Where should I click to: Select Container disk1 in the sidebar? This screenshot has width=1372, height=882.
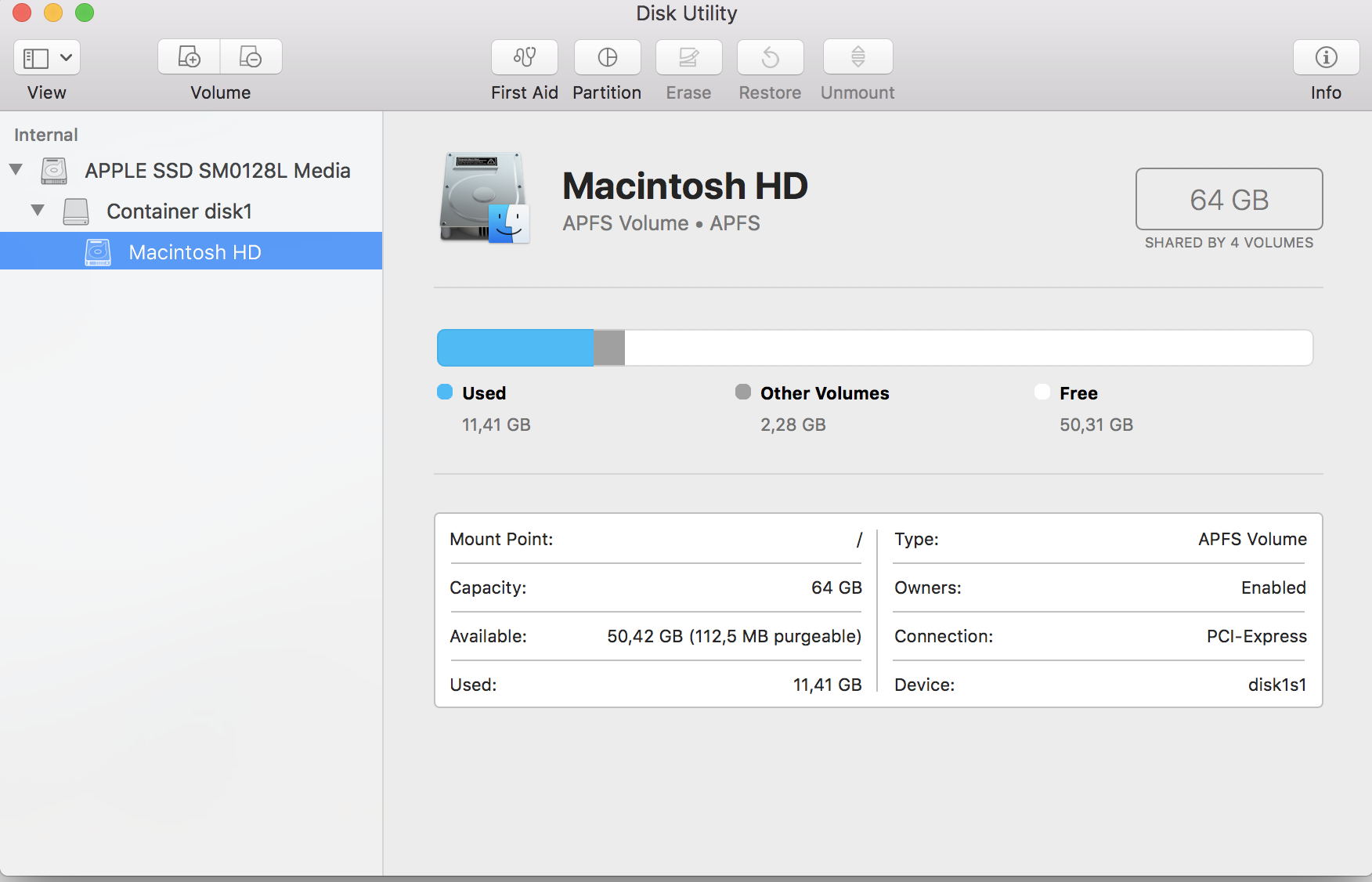coord(179,211)
